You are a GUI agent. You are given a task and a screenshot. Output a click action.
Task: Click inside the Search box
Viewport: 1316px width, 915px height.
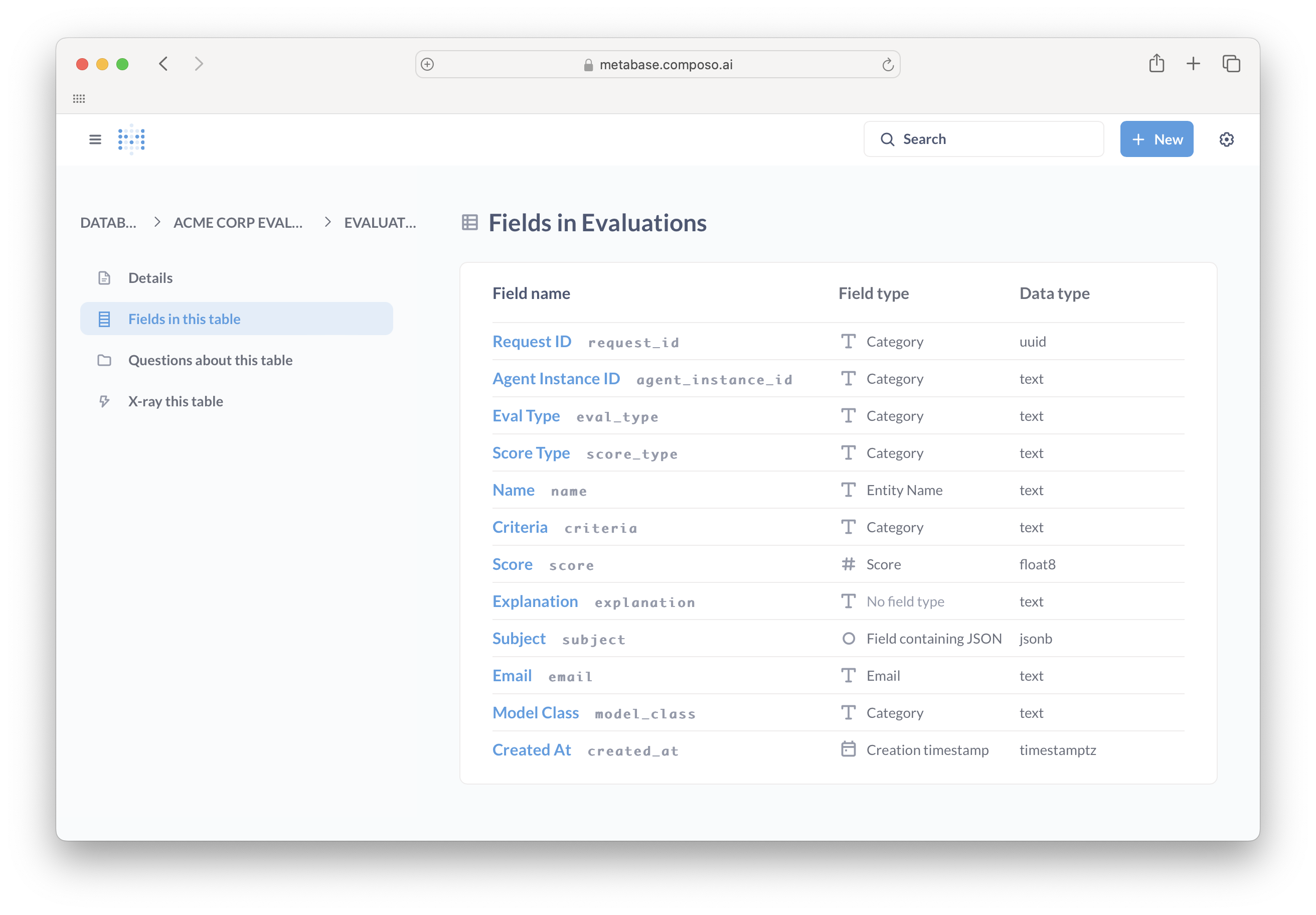pos(983,139)
